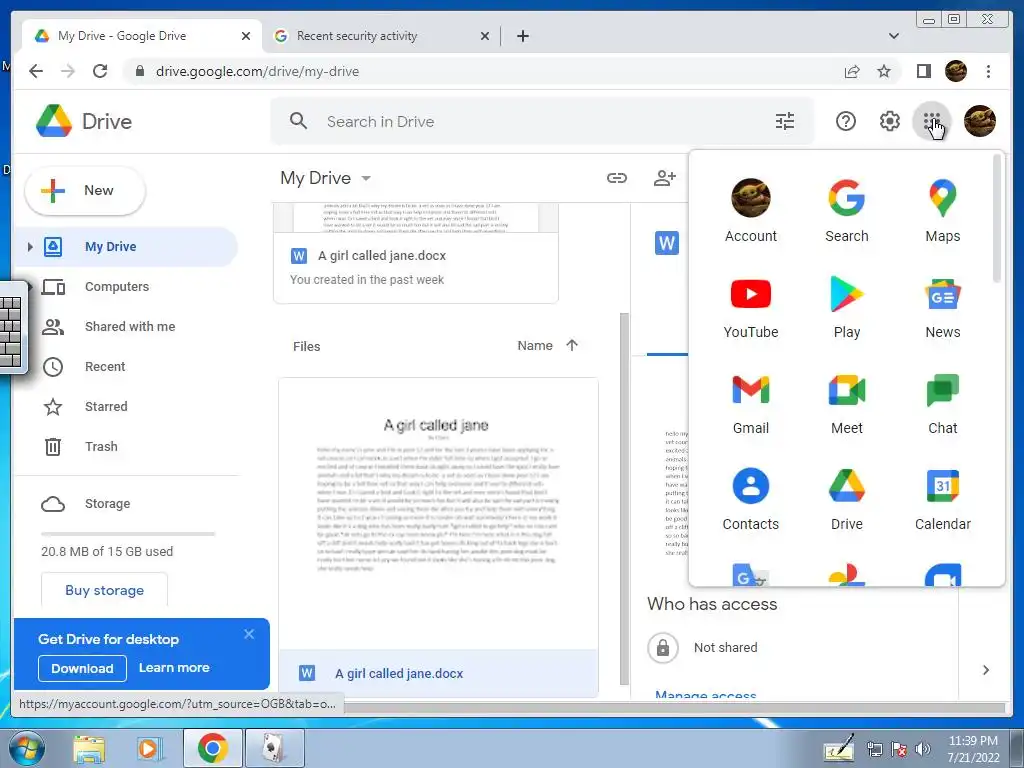Get link for selected file
This screenshot has height=768, width=1024.
pyautogui.click(x=616, y=178)
